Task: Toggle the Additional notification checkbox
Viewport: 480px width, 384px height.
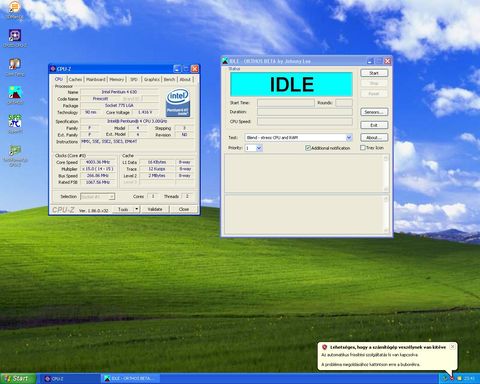Action: pyautogui.click(x=308, y=148)
